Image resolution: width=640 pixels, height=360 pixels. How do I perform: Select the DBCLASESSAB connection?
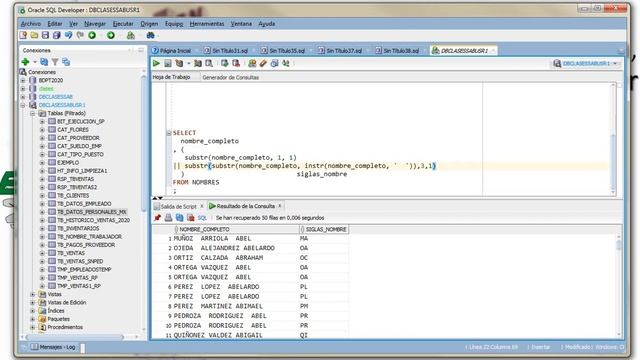point(56,97)
